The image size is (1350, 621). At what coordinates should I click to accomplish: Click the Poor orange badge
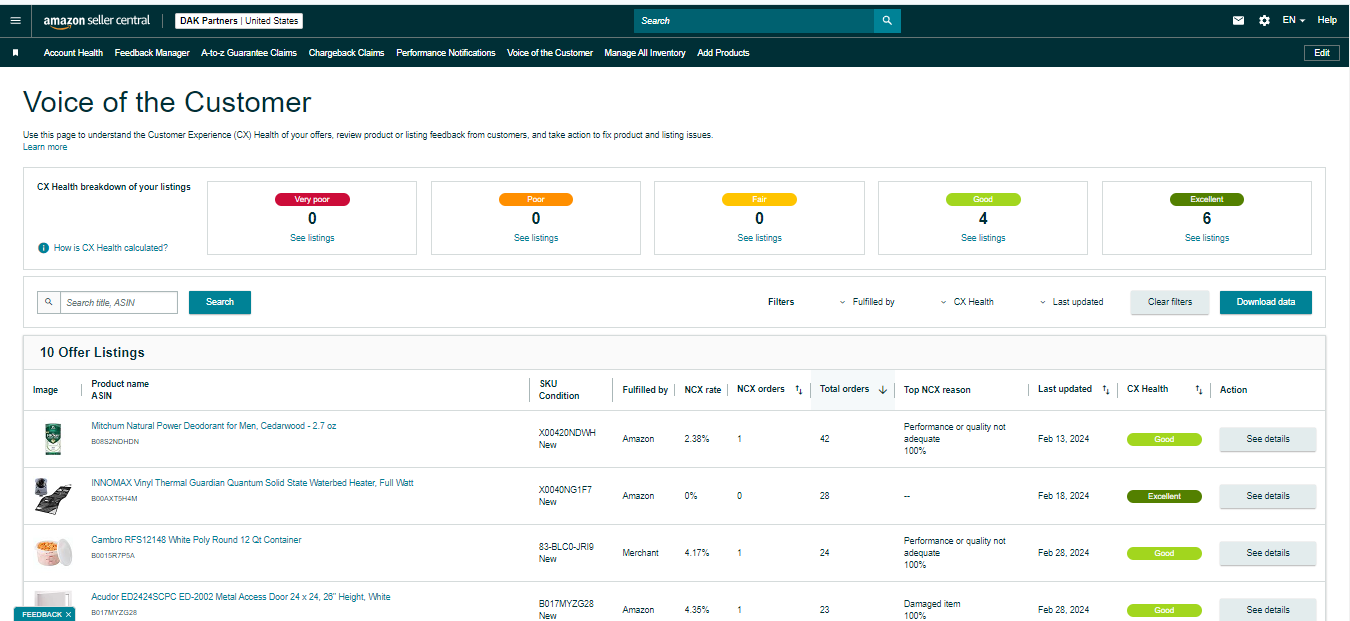click(x=536, y=199)
